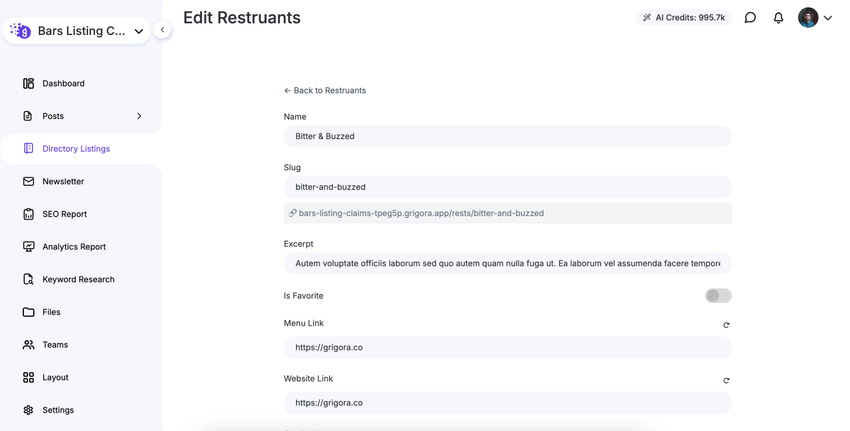The image size is (850, 431).
Task: Go back to Restruants list
Action: click(x=325, y=91)
